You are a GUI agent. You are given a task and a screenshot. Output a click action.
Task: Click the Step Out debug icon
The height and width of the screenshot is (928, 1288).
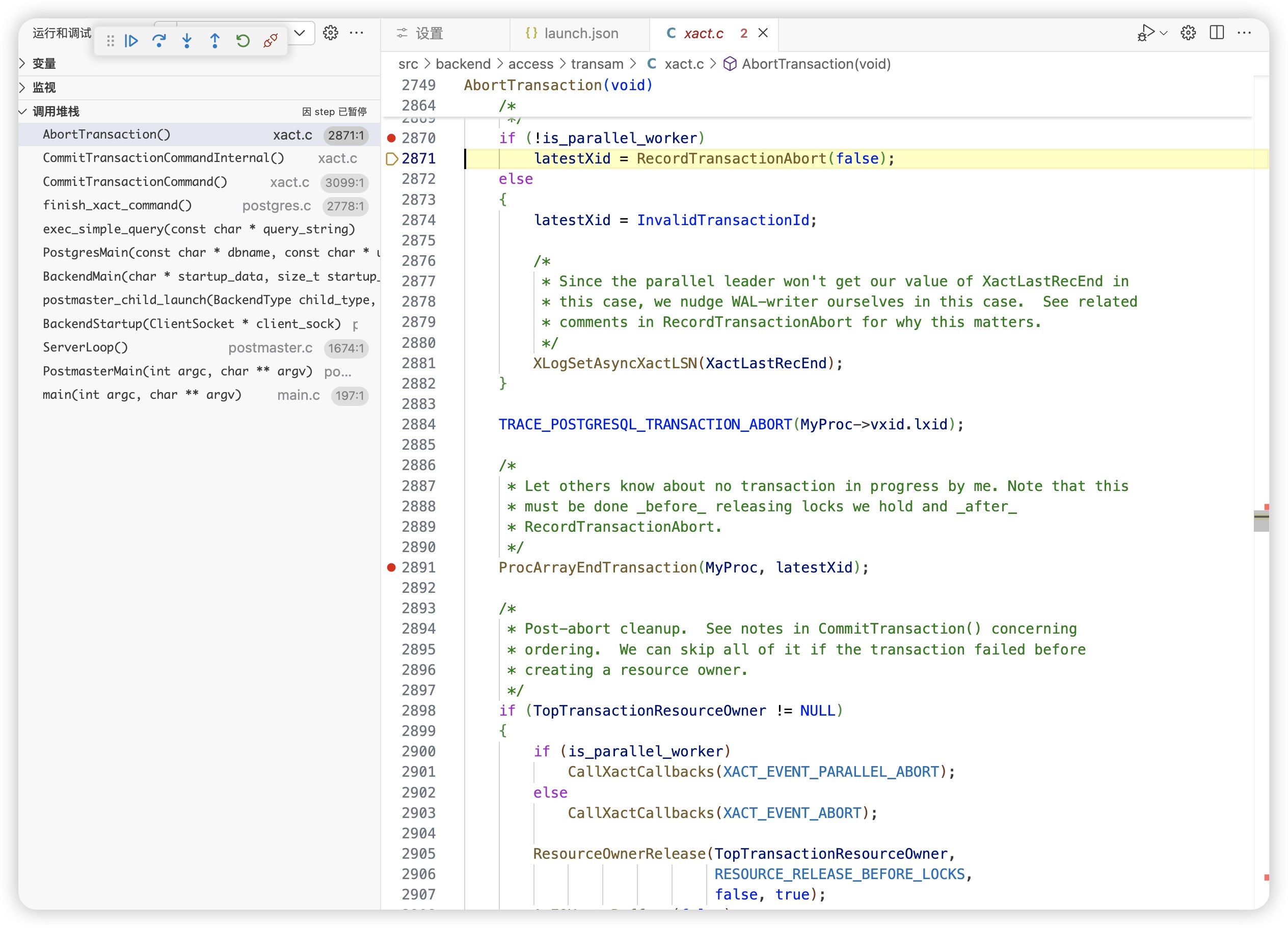pyautogui.click(x=214, y=41)
